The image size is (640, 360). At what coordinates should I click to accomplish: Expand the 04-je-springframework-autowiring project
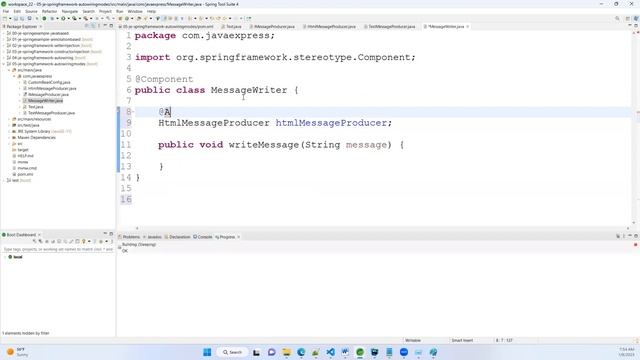click(4, 58)
